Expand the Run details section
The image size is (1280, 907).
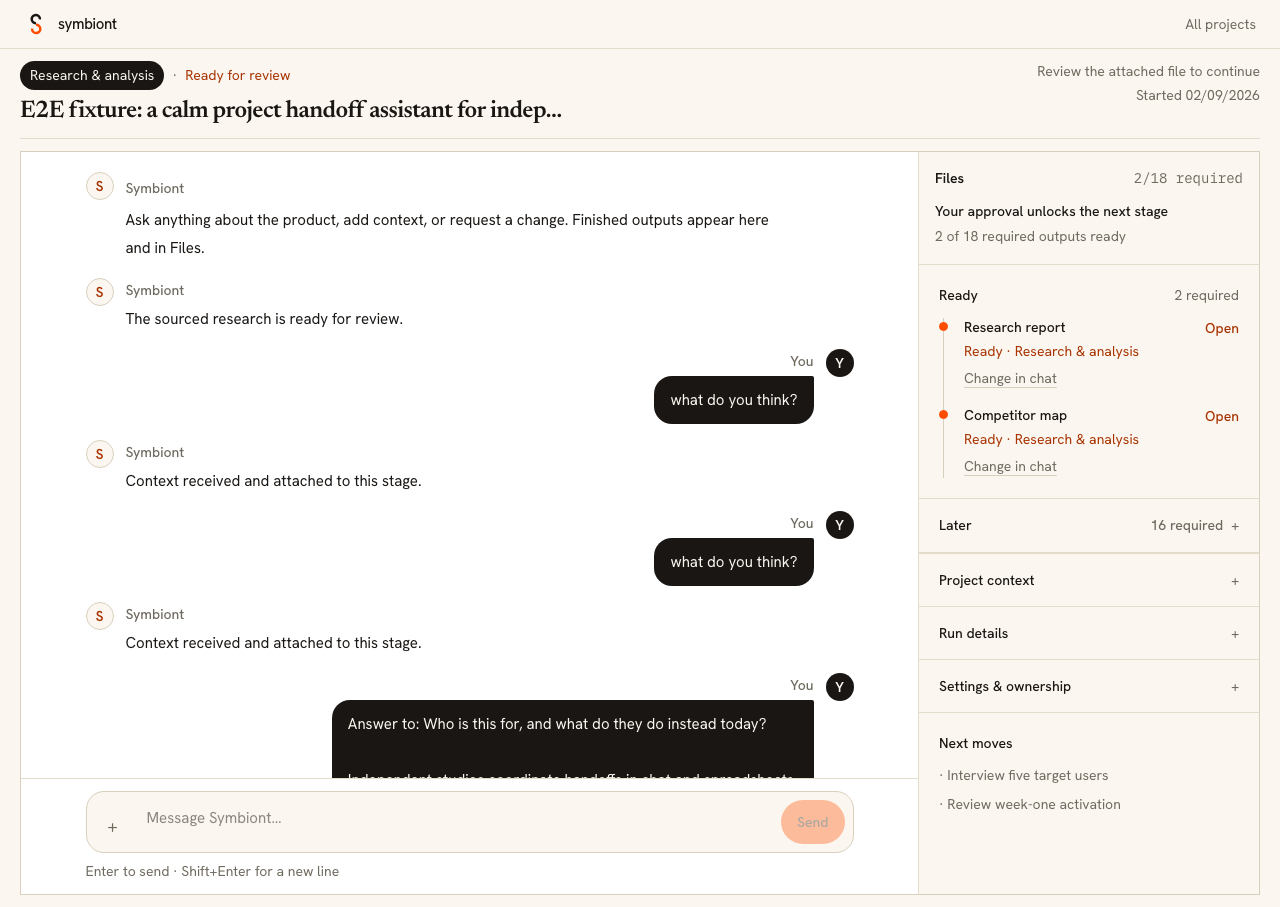(x=1089, y=633)
